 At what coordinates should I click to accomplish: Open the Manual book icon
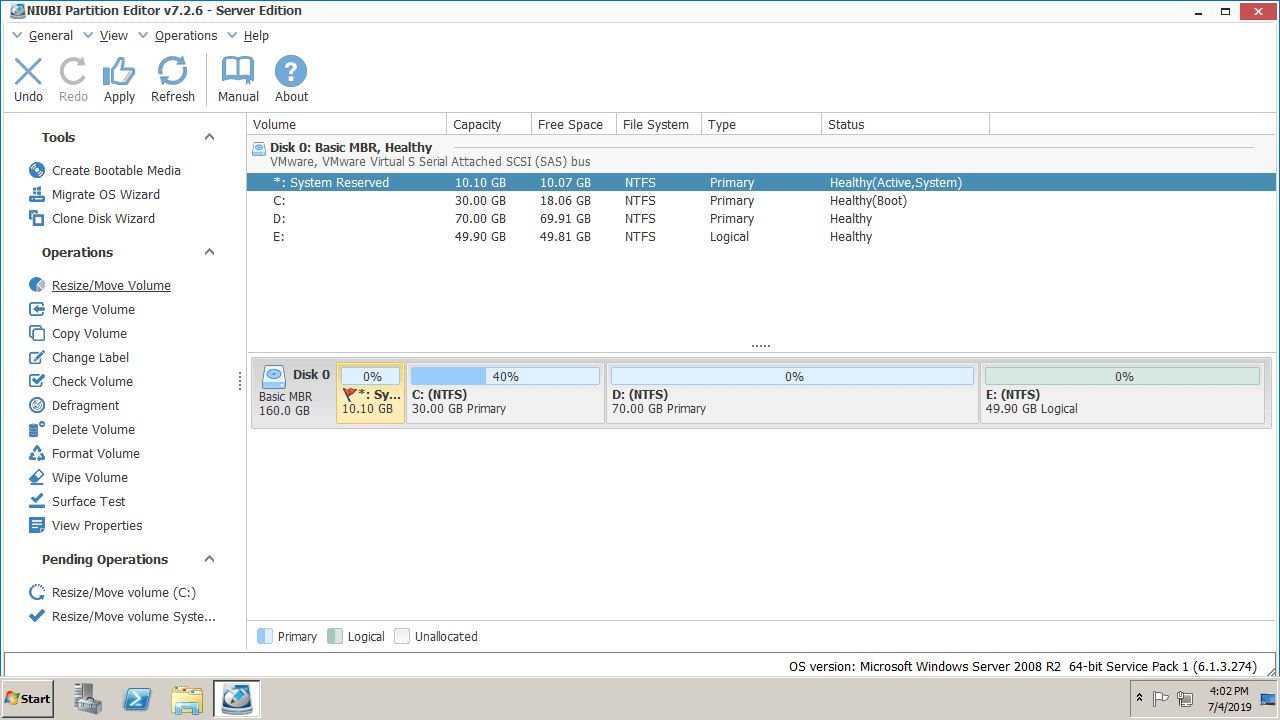[x=238, y=79]
